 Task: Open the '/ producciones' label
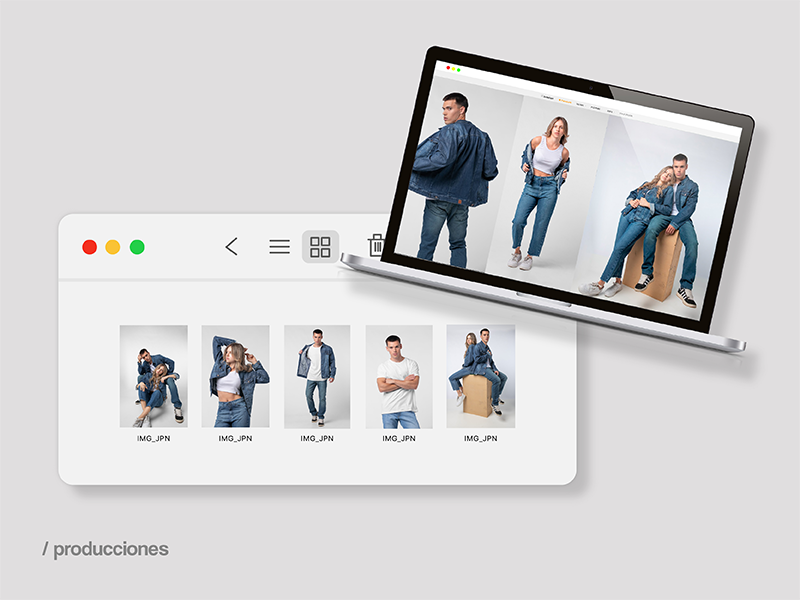pyautogui.click(x=107, y=549)
